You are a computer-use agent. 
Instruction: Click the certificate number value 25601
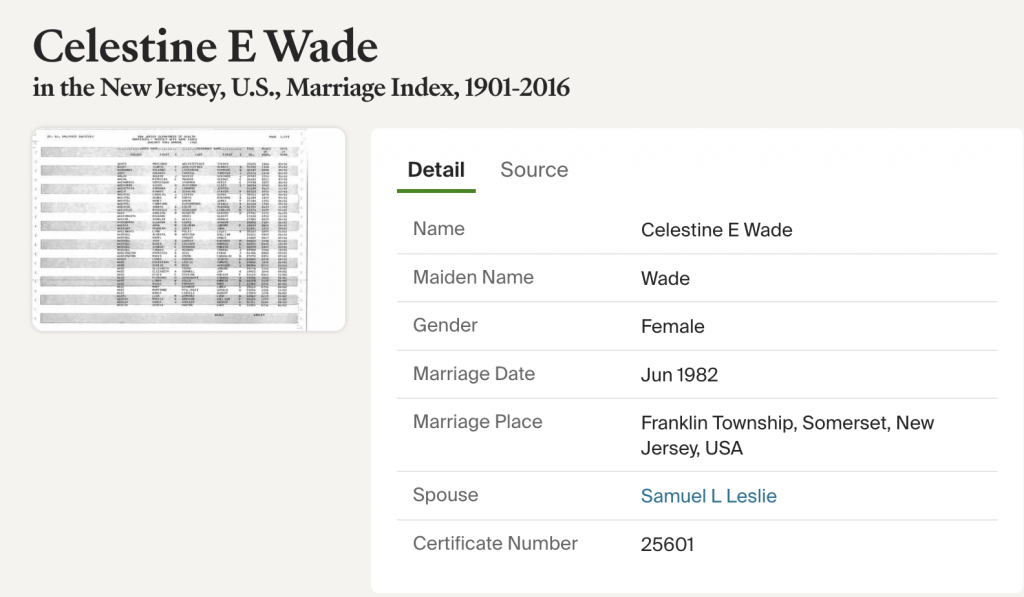[x=667, y=545]
